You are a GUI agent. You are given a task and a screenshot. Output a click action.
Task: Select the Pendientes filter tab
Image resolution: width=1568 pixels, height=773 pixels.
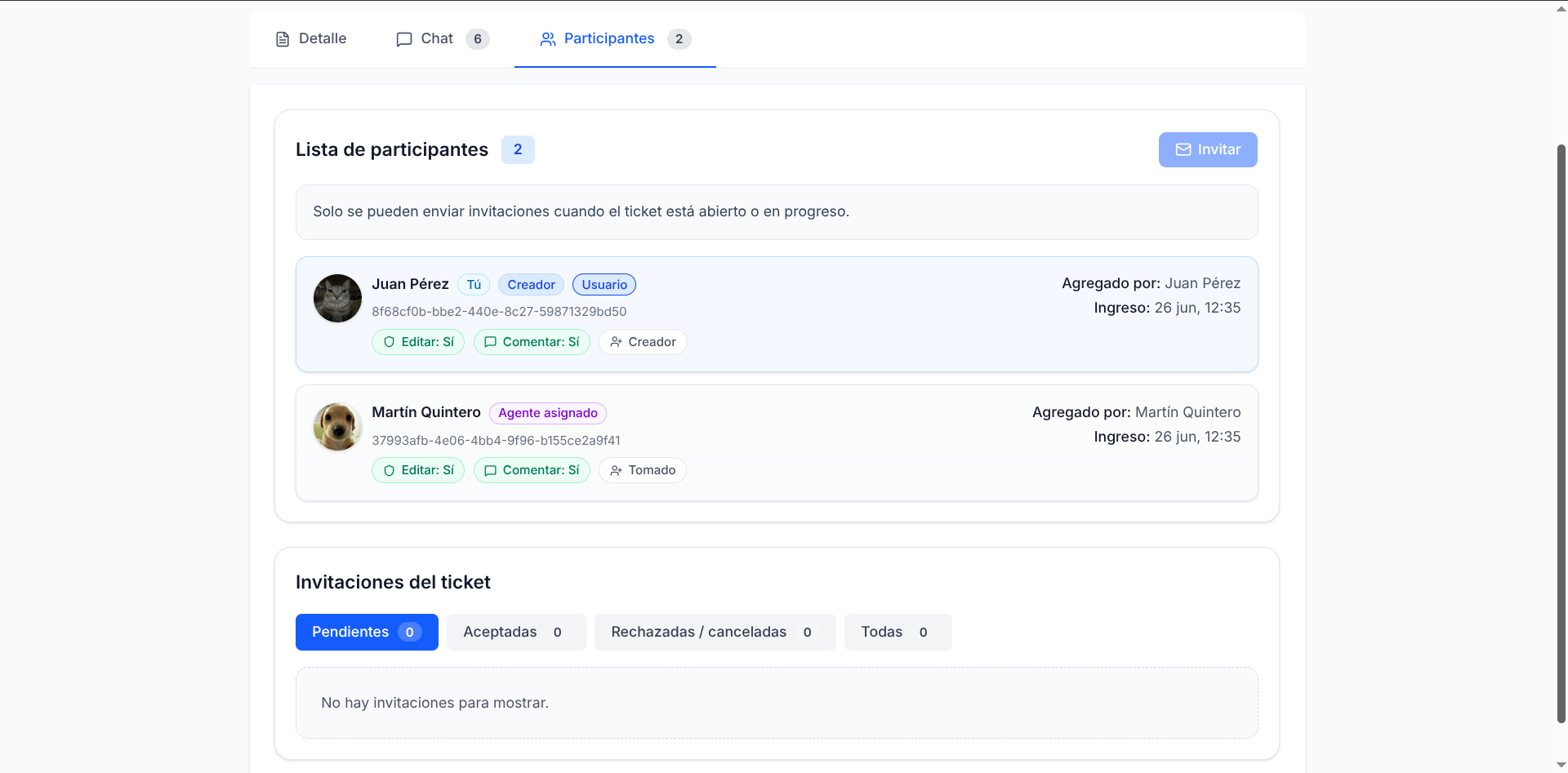367,632
